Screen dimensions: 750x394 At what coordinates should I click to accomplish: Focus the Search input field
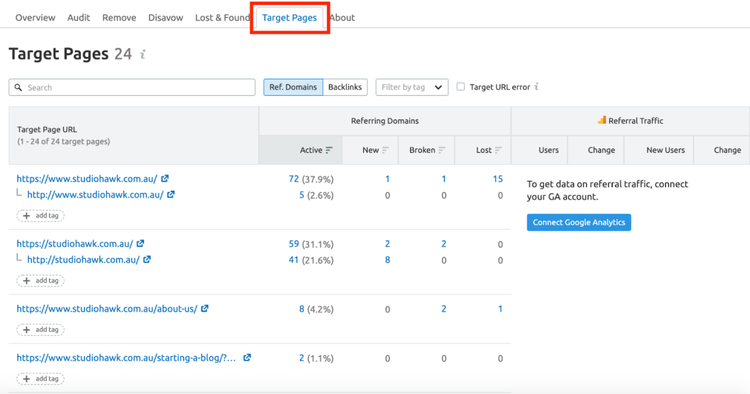pos(132,88)
